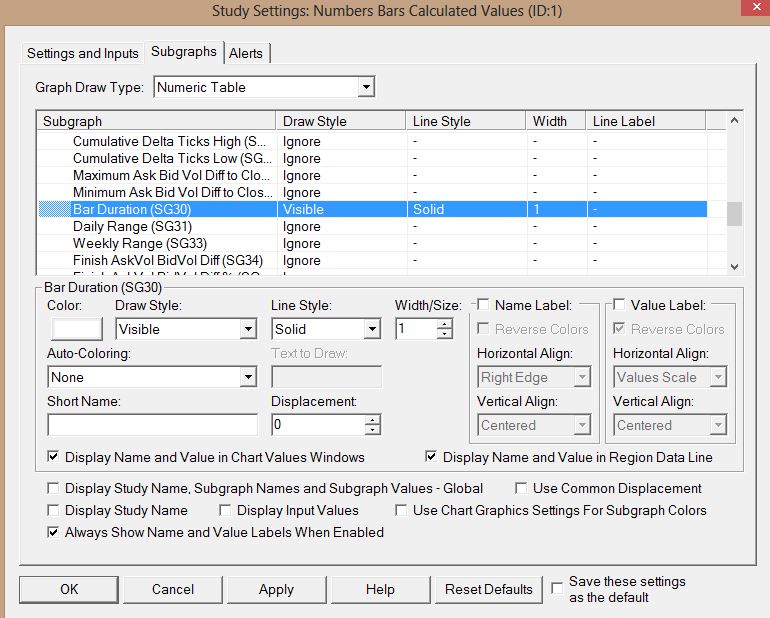Enable the Name Label checkbox
This screenshot has height=618, width=770.
coord(484,305)
